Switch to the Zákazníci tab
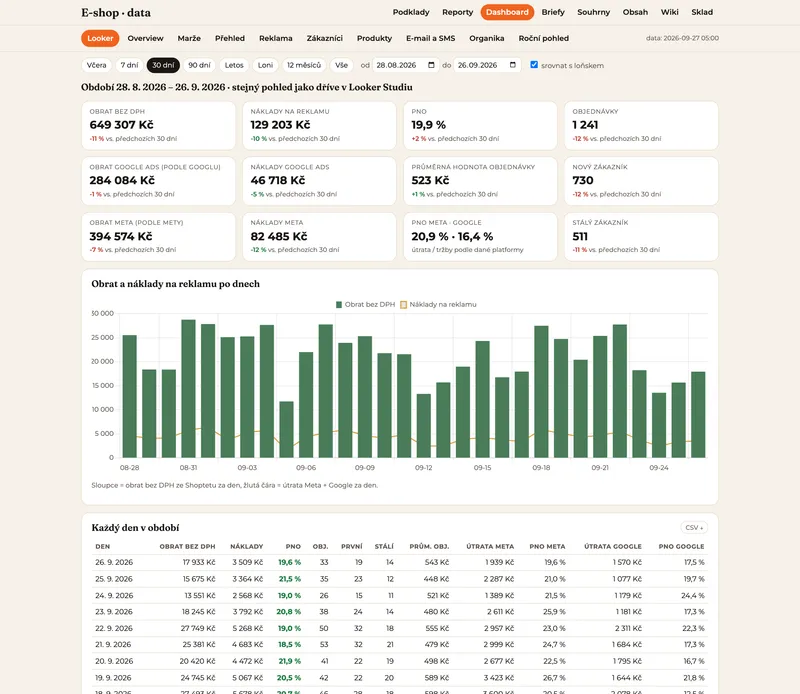The image size is (800, 694). click(324, 38)
